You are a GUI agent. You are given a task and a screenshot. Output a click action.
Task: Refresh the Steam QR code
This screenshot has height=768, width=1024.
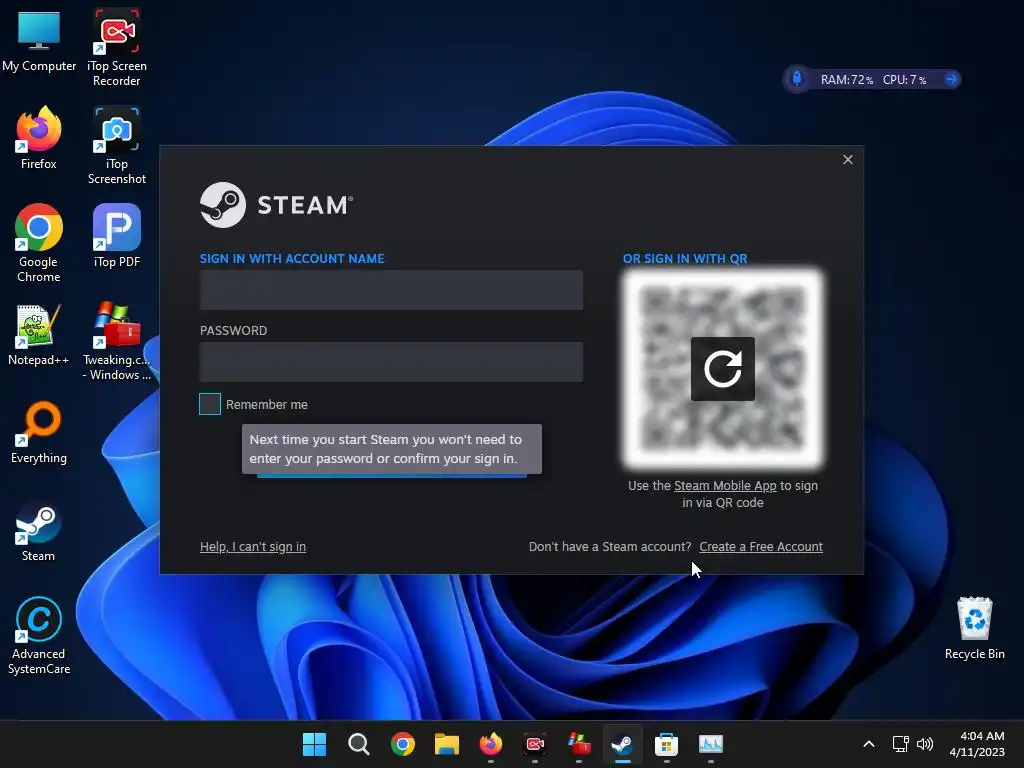pos(722,369)
